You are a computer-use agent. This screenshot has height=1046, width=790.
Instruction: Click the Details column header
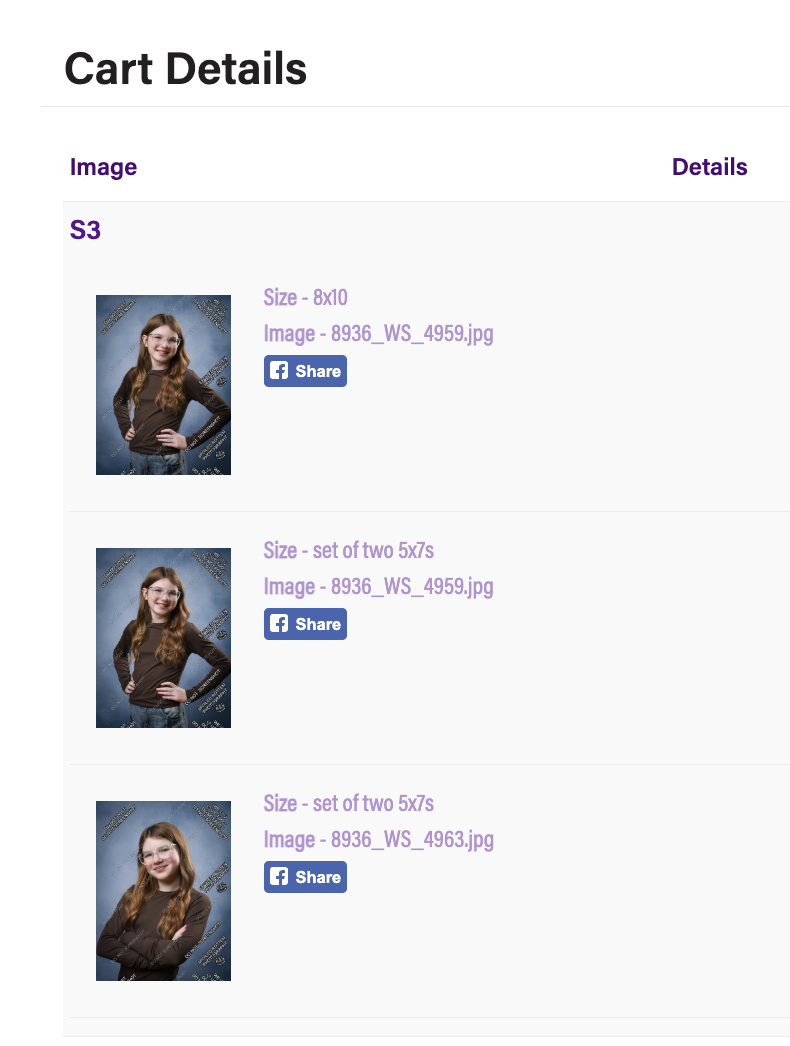click(709, 167)
